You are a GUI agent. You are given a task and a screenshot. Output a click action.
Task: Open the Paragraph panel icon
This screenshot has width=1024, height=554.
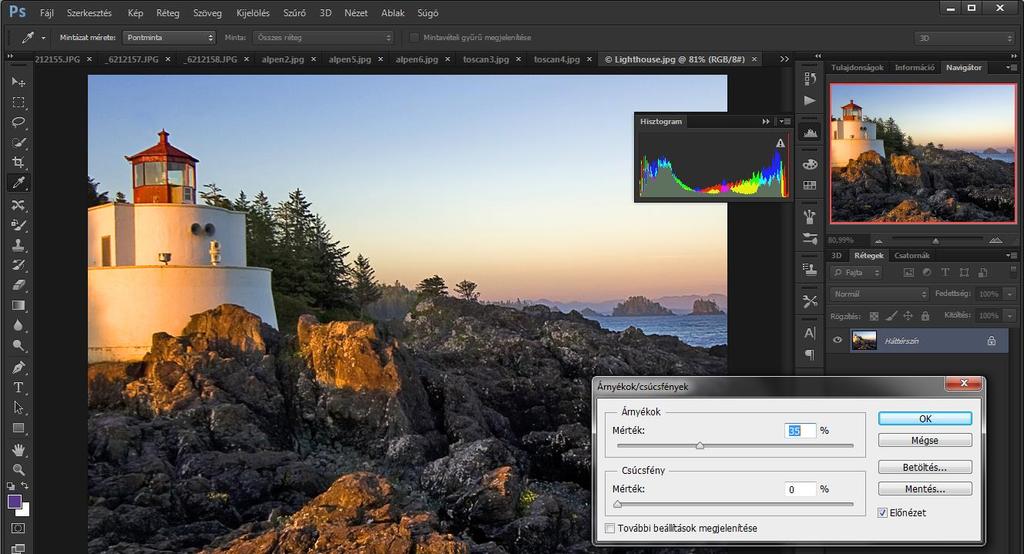[810, 355]
